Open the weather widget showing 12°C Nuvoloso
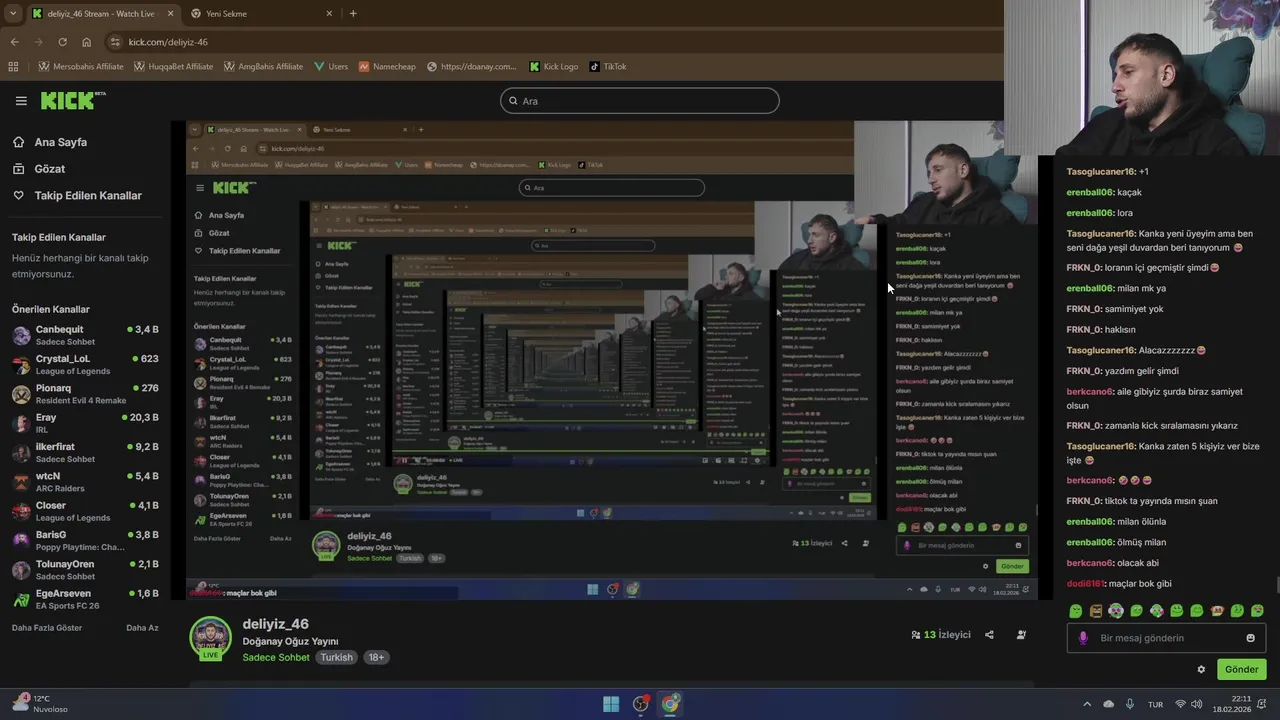The image size is (1280, 720). tap(40, 703)
